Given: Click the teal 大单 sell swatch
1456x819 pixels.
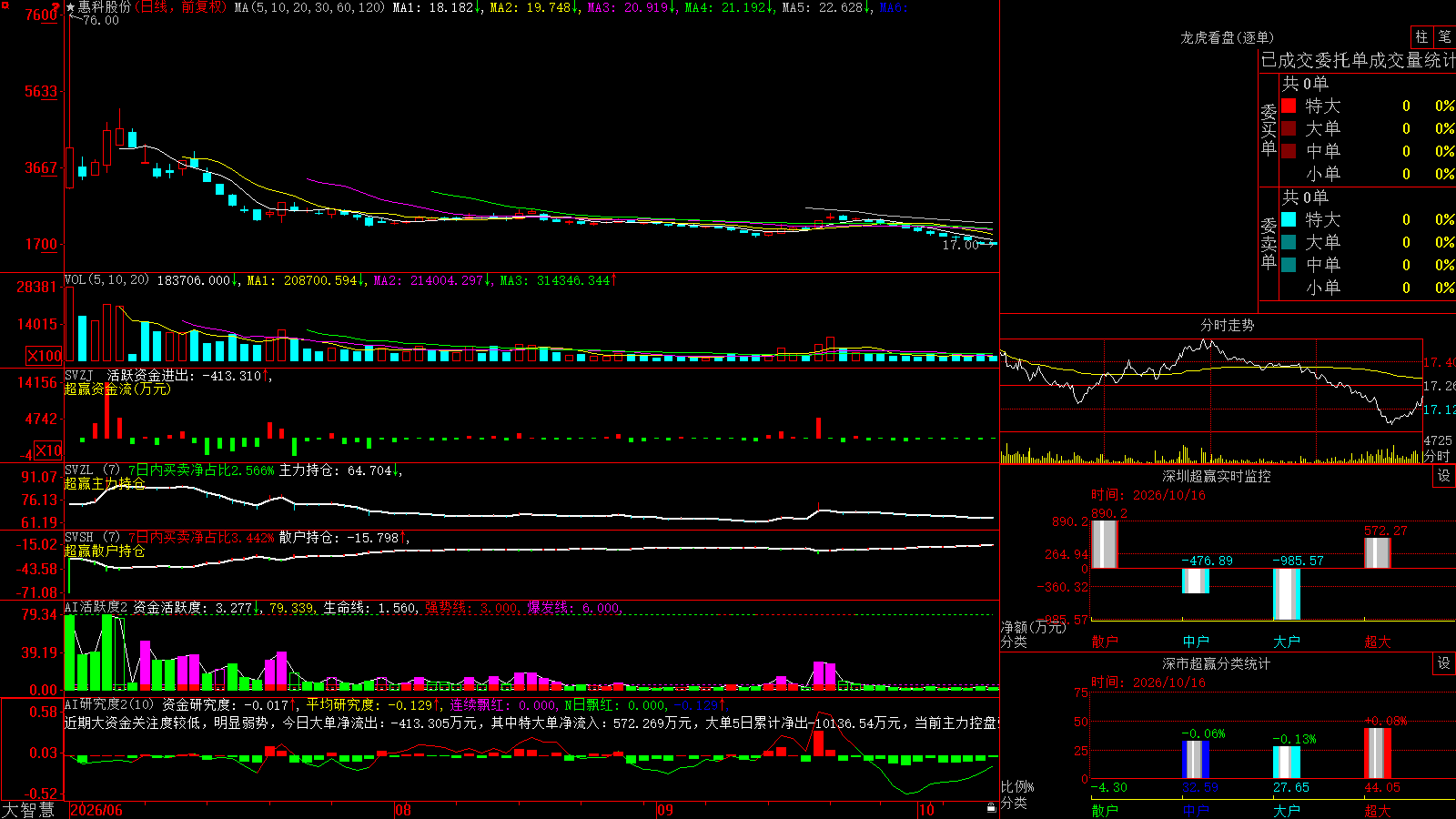Looking at the screenshot, I should 1289,242.
